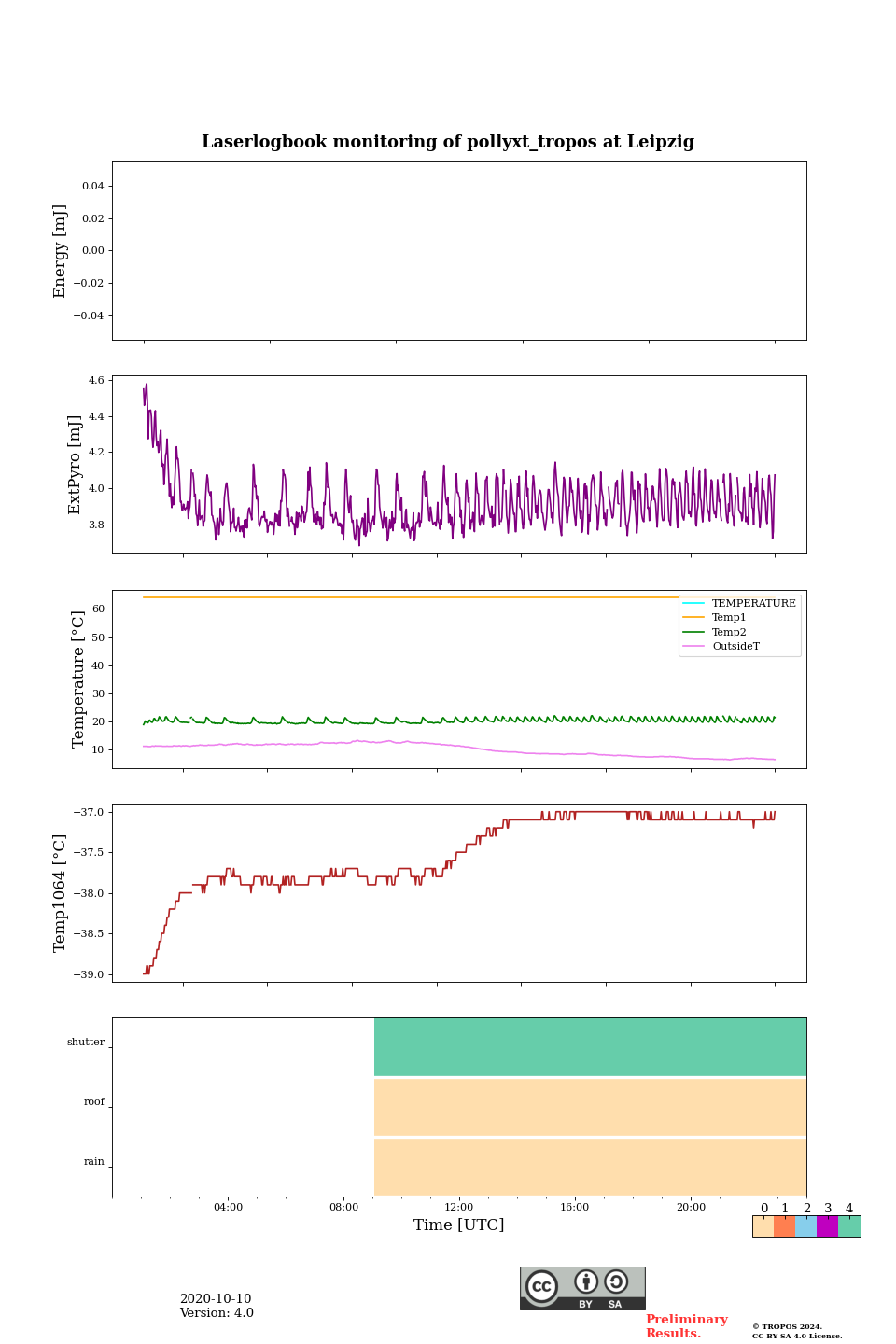The image size is (896, 1344).
Task: Click the 12:00 tick on time axis
Action: coord(459,1207)
